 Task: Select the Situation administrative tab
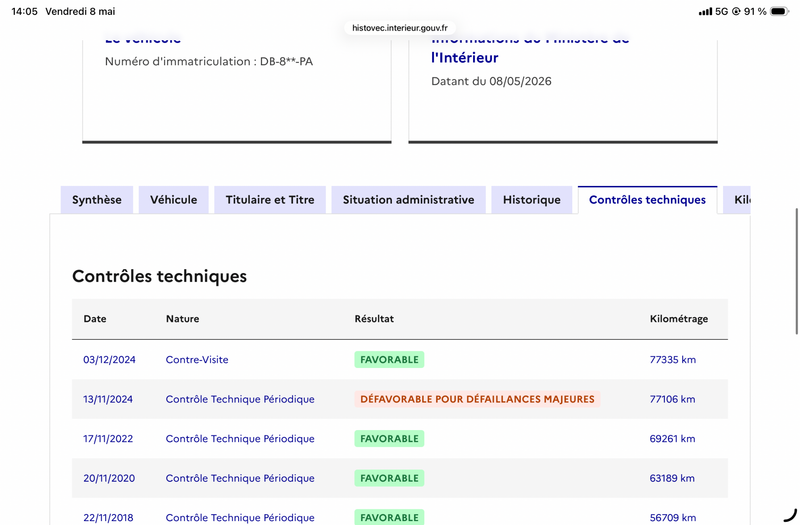[408, 199]
